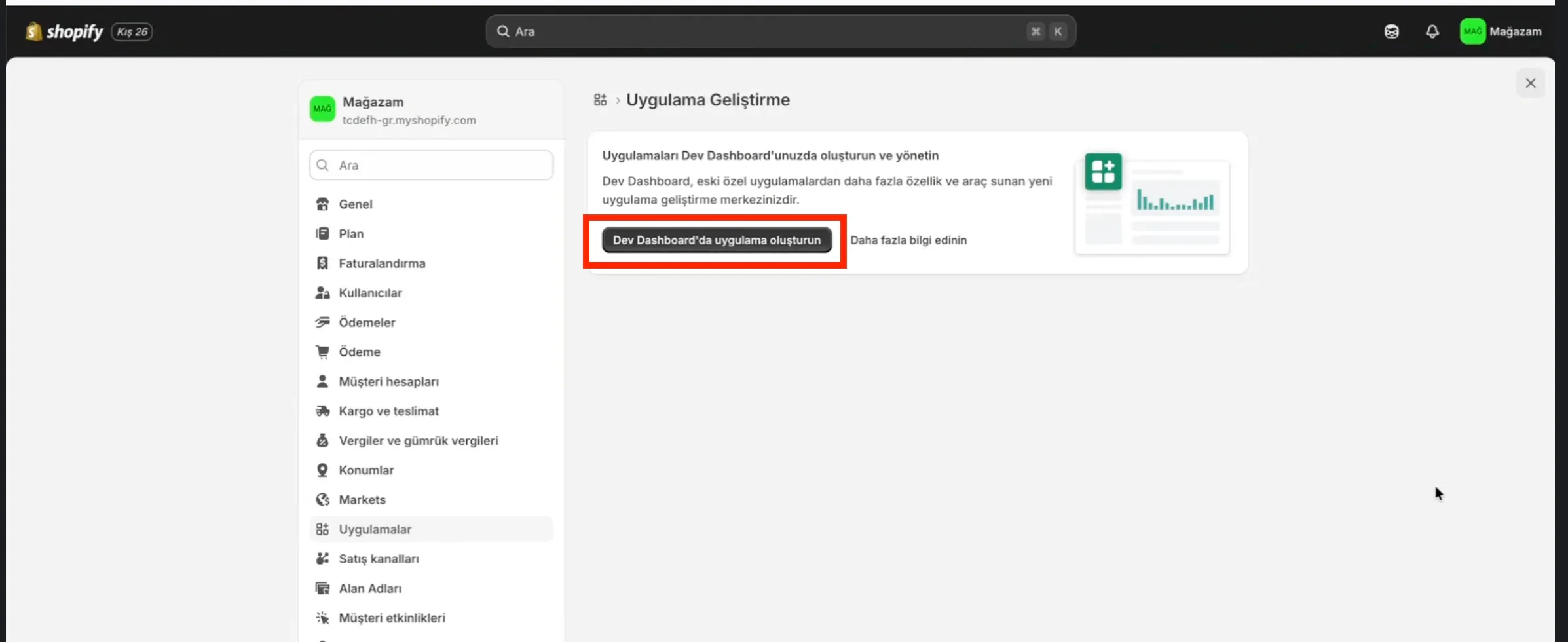Image resolution: width=1568 pixels, height=642 pixels.
Task: Click the Plan icon in sidebar
Action: 322,234
